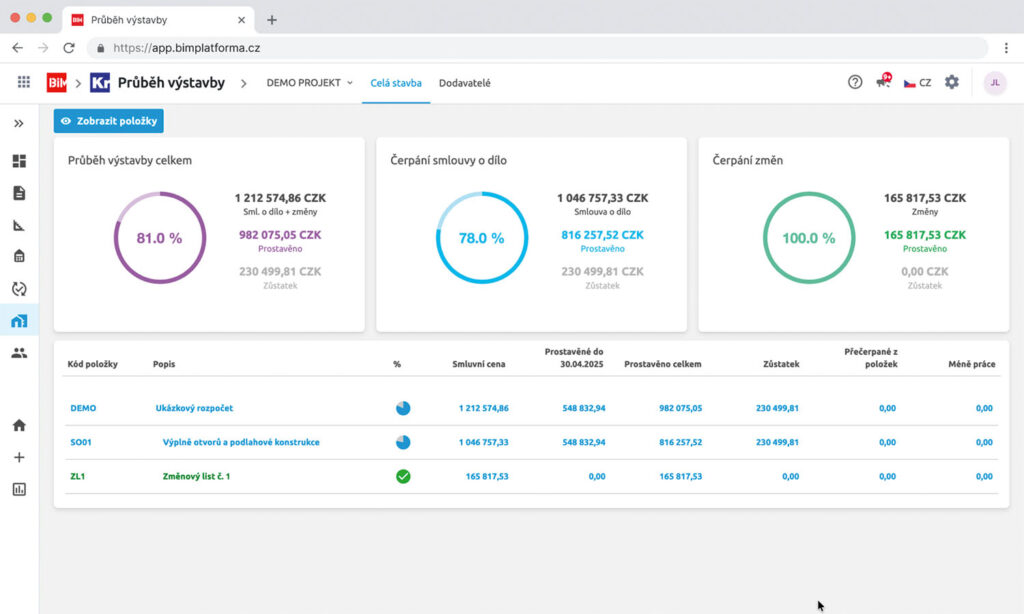The image size is (1024, 614).
Task: Click the megaphone notifications icon
Action: (883, 82)
